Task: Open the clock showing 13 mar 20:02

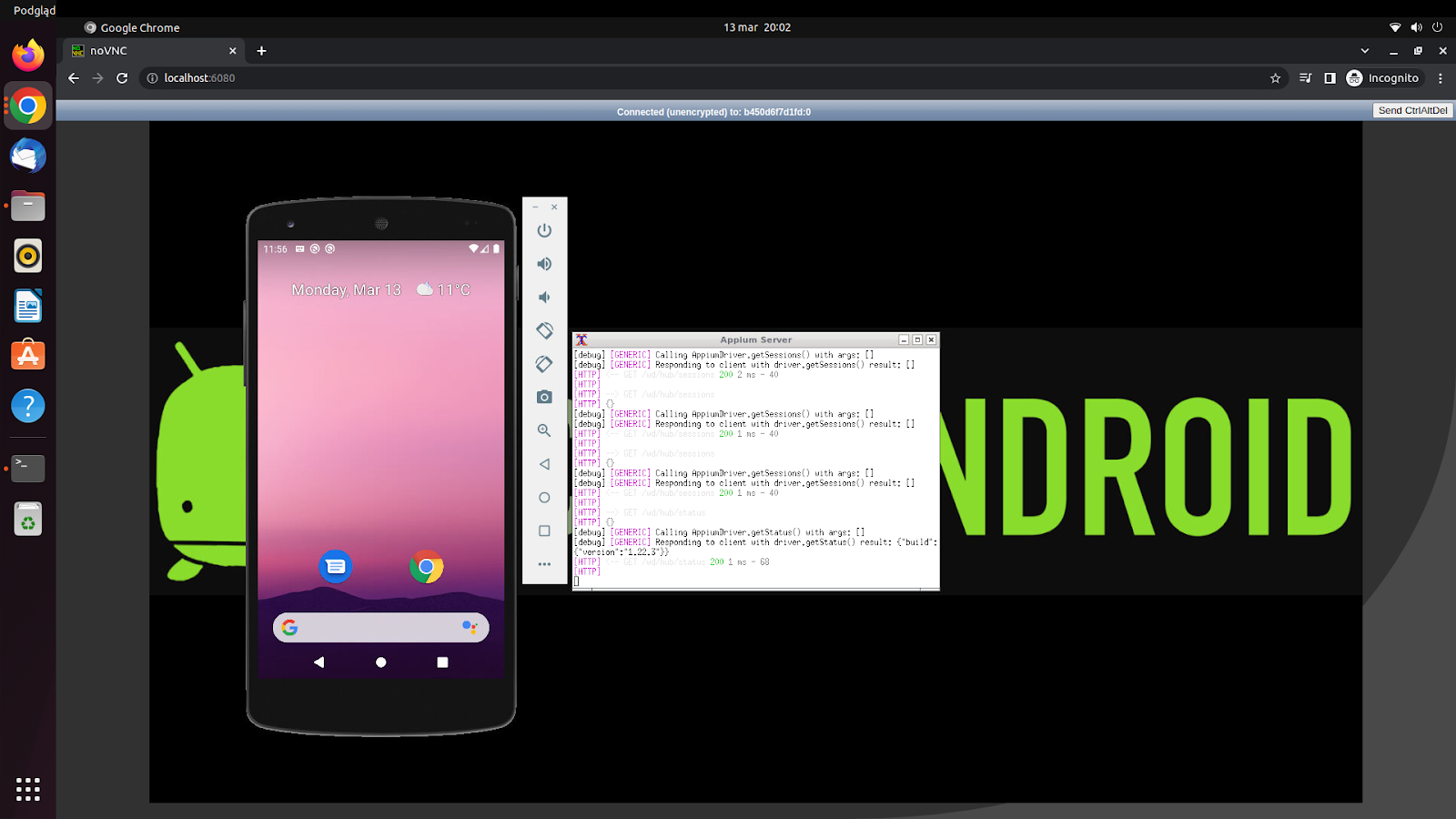Action: tap(757, 27)
